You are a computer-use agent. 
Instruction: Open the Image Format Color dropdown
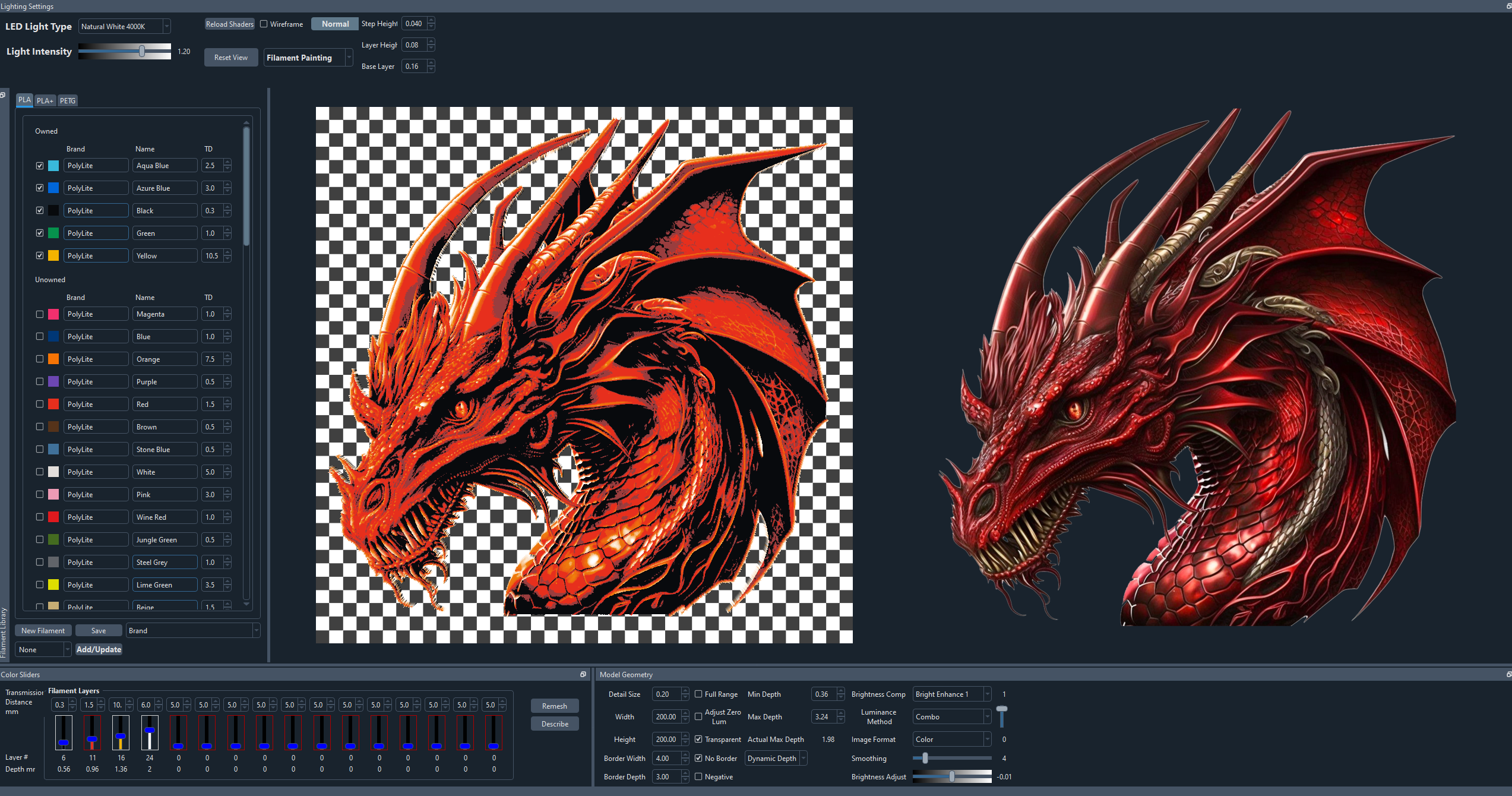pos(951,740)
